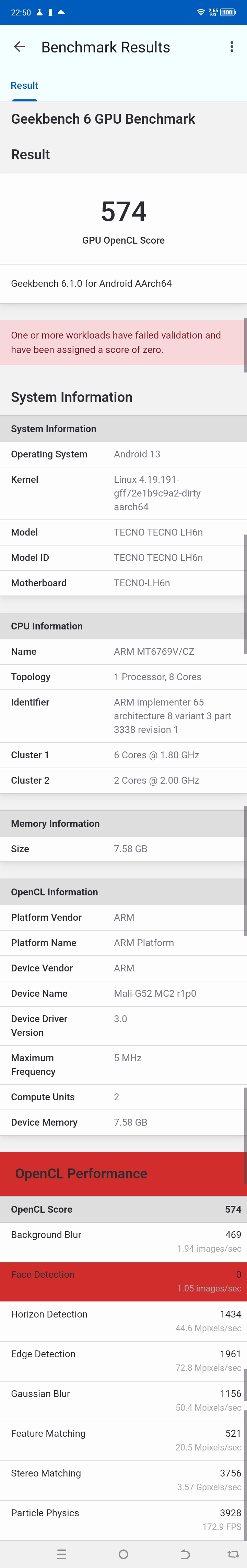Tap the Device Name Mali-G52 row

pyautogui.click(x=123, y=993)
